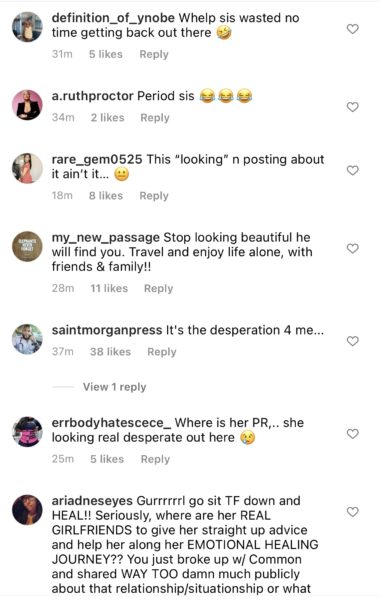This screenshot has width=380, height=600.
Task: Reply to errbodyhatescece_'s comment
Action: tap(155, 459)
